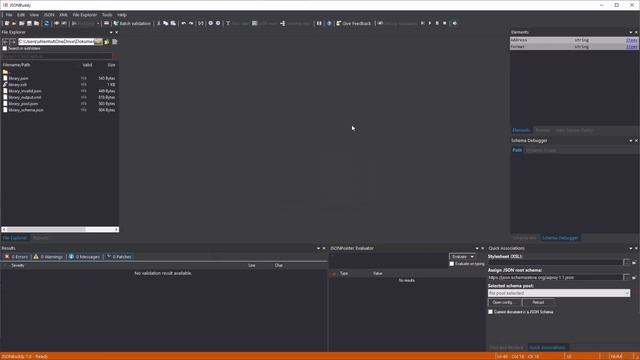Click the Paste toolbar icon
This screenshot has height=360, width=640.
point(173,23)
